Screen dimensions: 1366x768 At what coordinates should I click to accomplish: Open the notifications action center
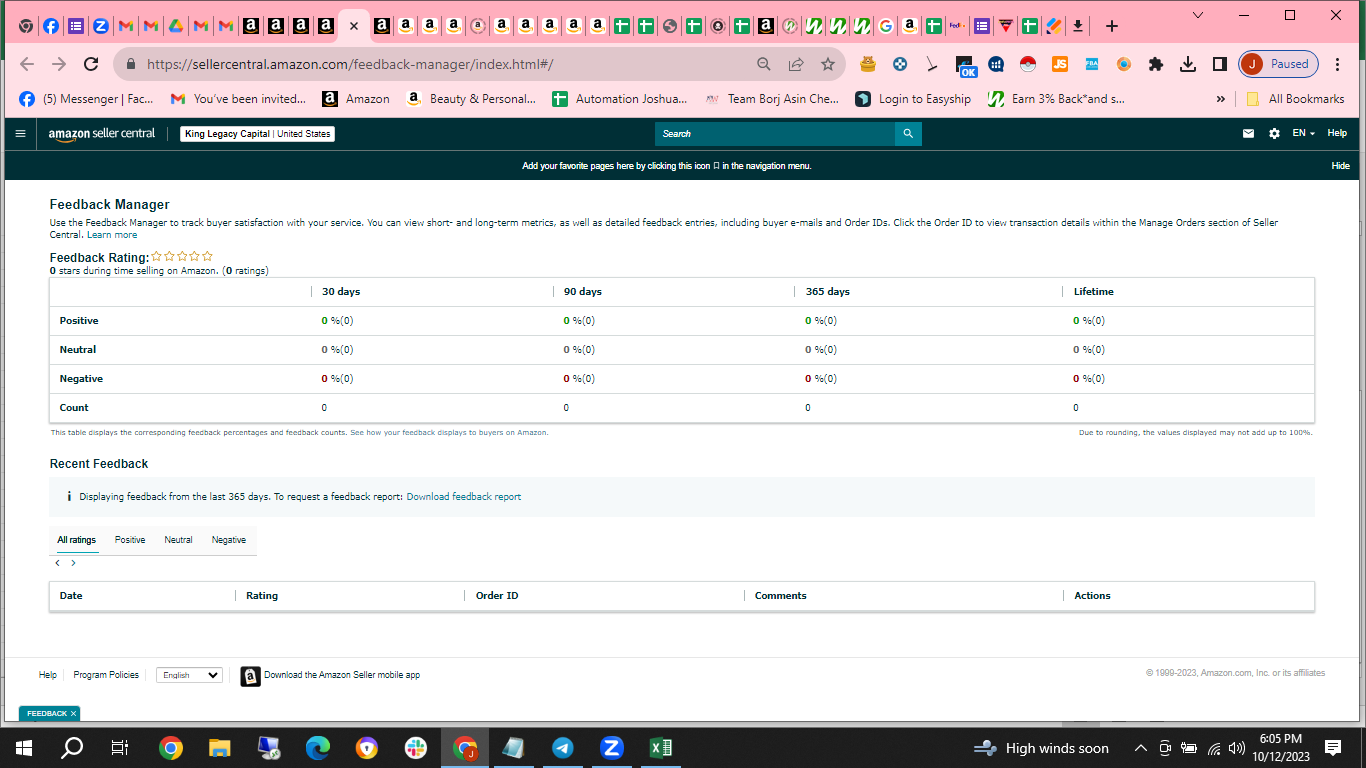(1332, 747)
